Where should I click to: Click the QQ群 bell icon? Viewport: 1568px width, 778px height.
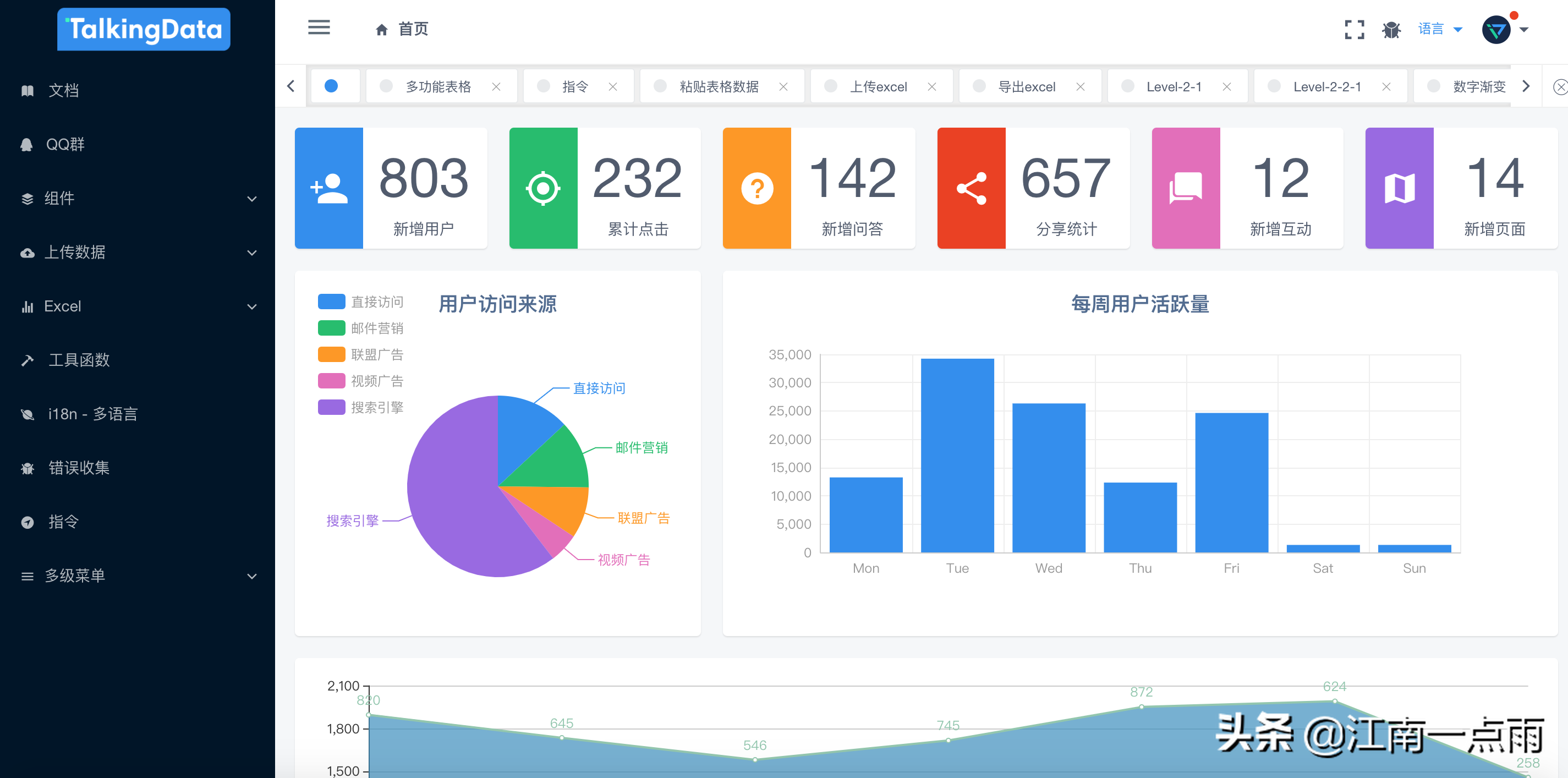[27, 144]
